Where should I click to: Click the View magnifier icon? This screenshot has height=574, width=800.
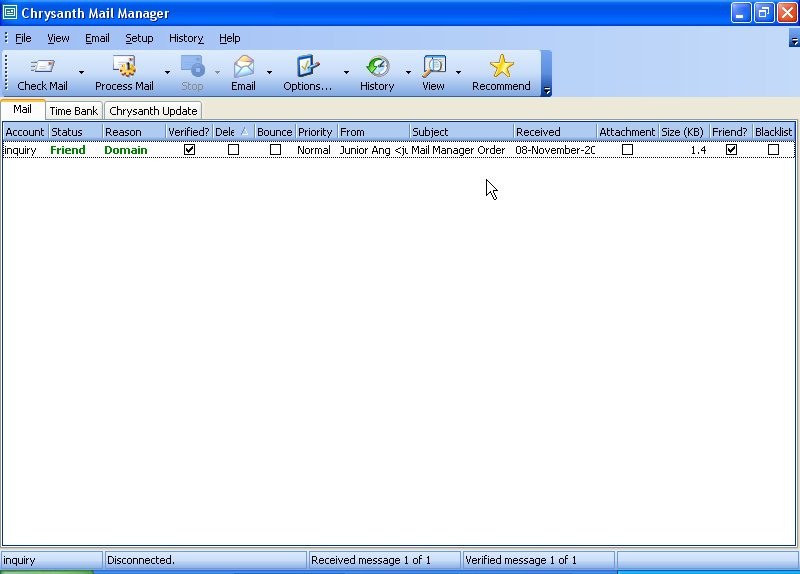click(x=433, y=68)
